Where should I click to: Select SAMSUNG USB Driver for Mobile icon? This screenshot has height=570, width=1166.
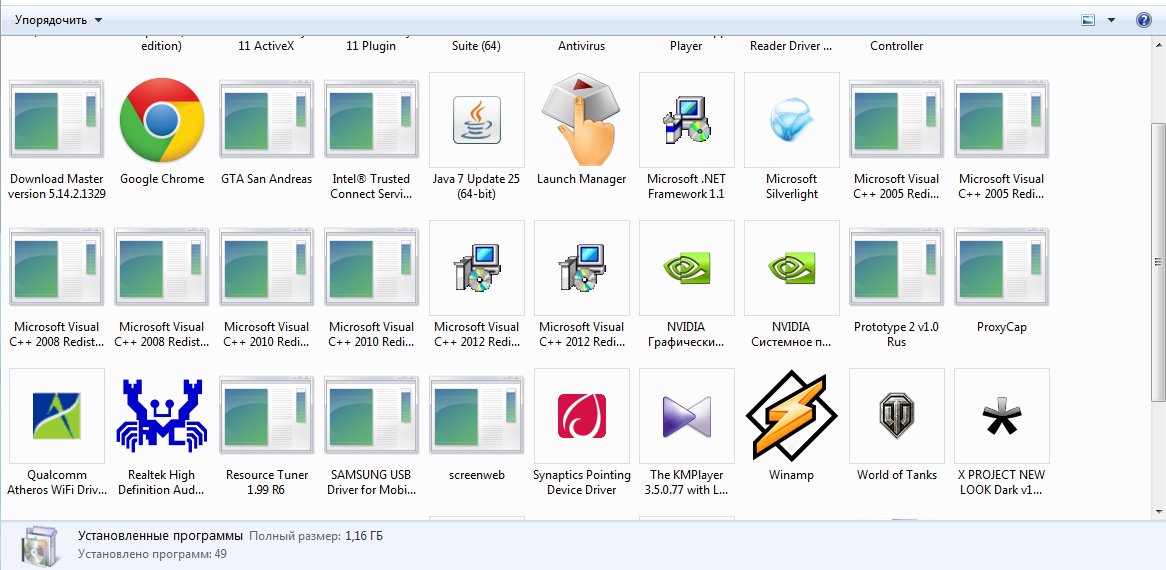(371, 415)
